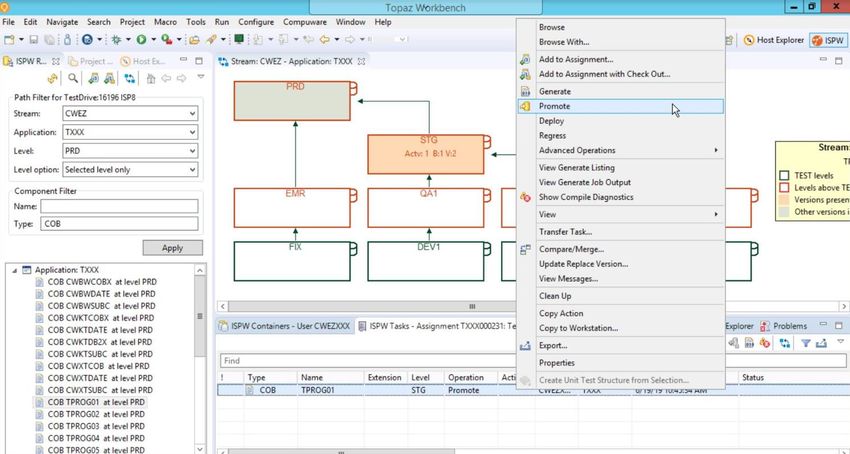
Task: Click the compile diagnostics icon in ISPW Tasks toolbar
Action: coord(765,343)
